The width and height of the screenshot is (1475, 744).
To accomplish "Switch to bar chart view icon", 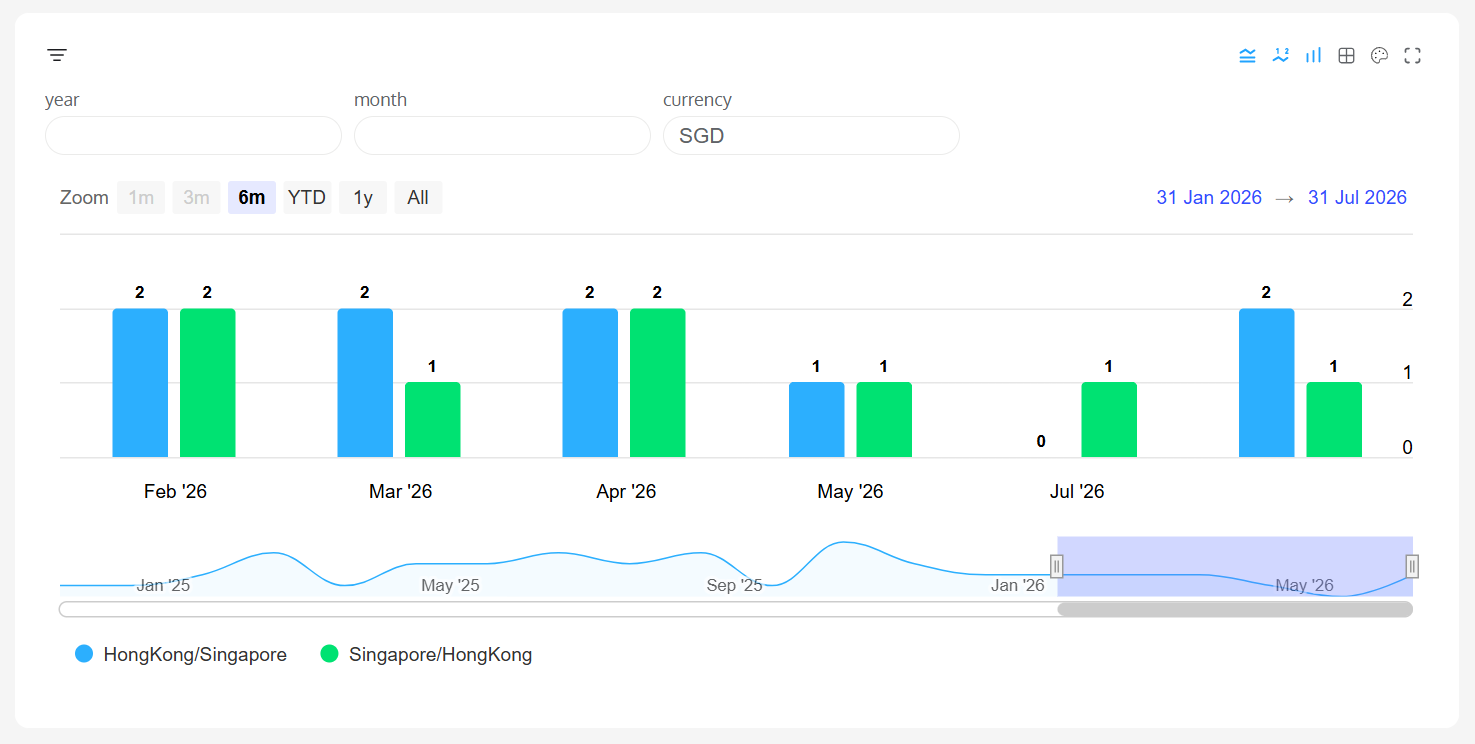I will pos(1313,56).
